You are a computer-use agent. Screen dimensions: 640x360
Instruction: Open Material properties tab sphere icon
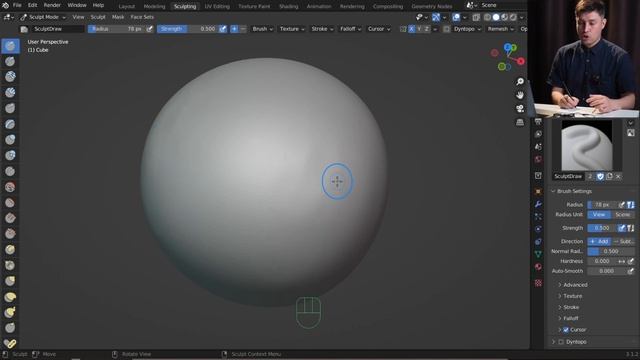(x=538, y=267)
